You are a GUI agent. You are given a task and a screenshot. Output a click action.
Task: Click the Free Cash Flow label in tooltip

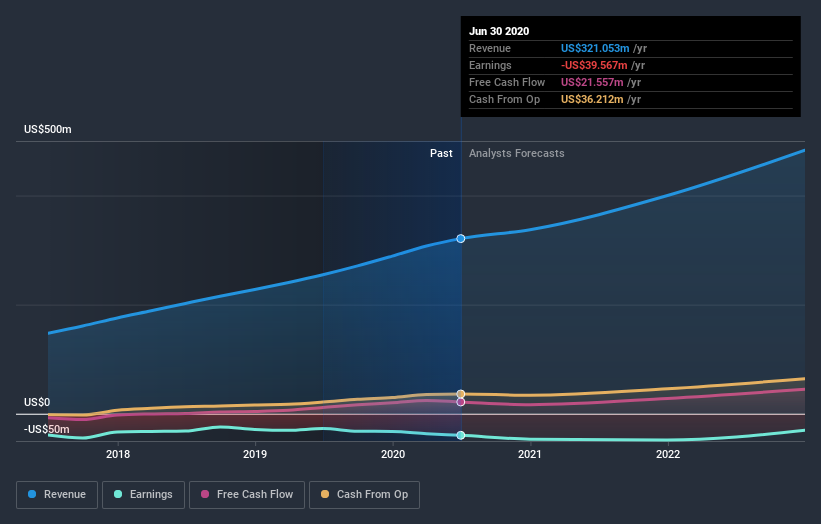(x=507, y=83)
